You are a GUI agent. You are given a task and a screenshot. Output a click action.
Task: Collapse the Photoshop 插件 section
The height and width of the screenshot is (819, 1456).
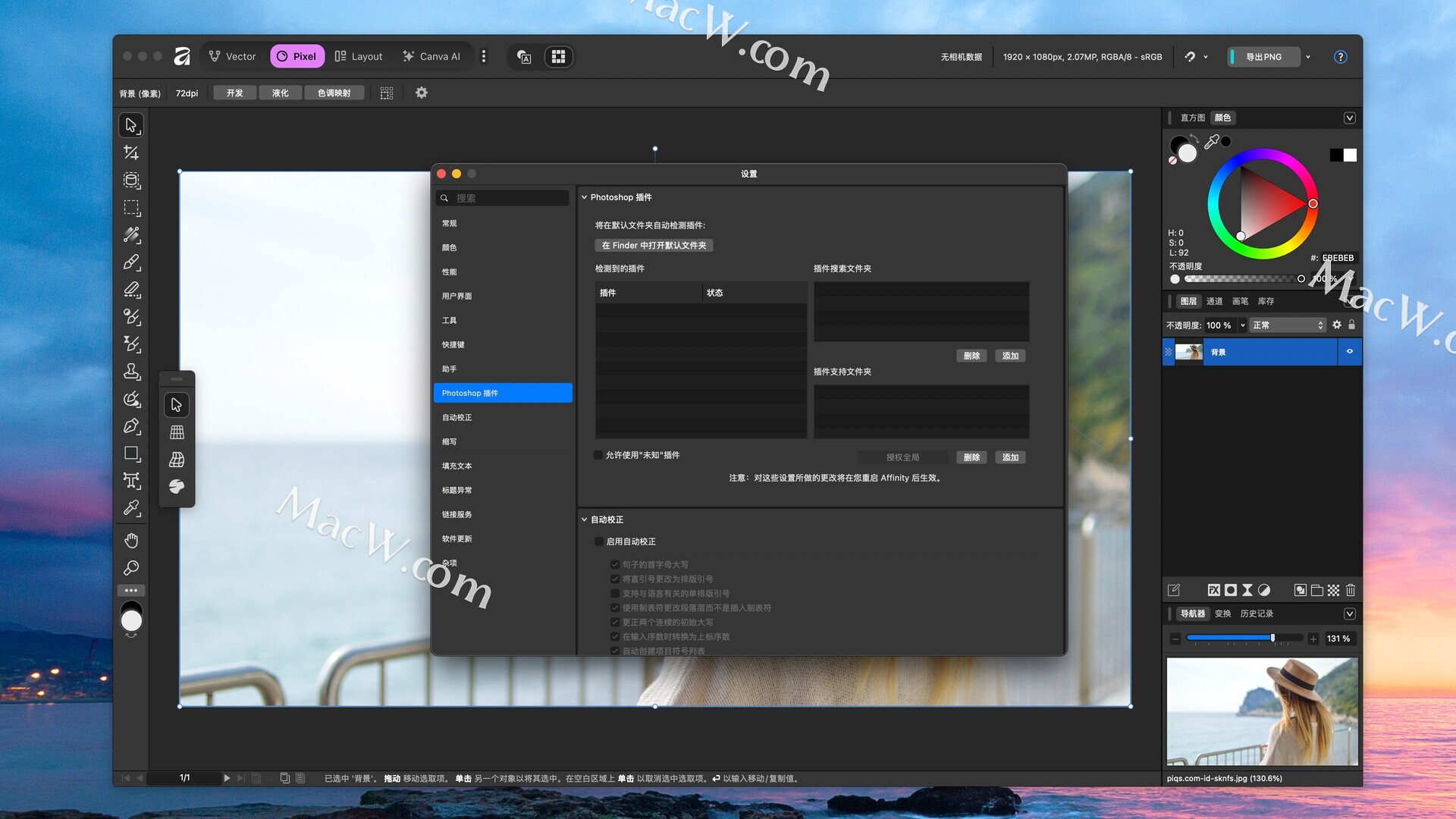[x=585, y=197]
